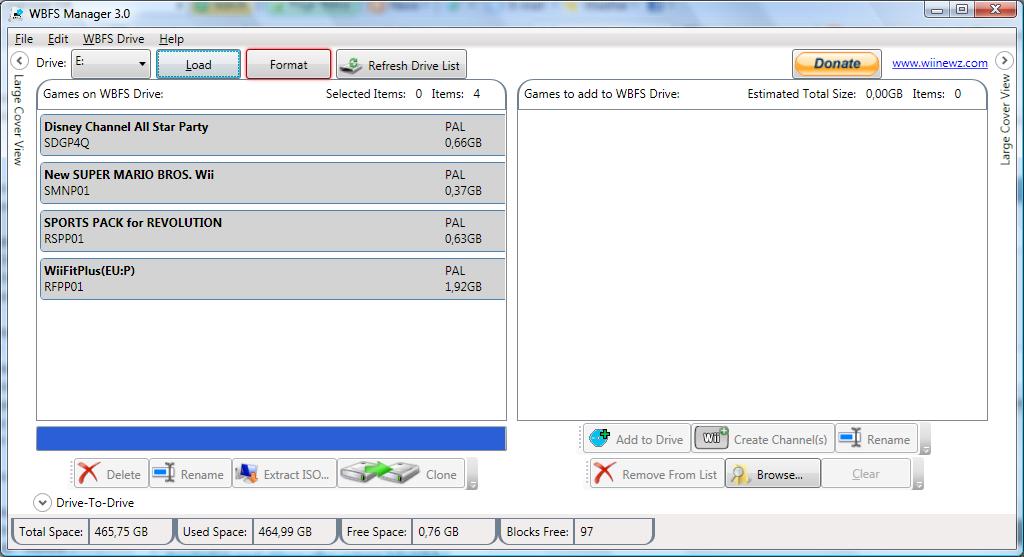This screenshot has height=557, width=1024.
Task: Expand the right Large Cover View panel
Action: click(1006, 62)
